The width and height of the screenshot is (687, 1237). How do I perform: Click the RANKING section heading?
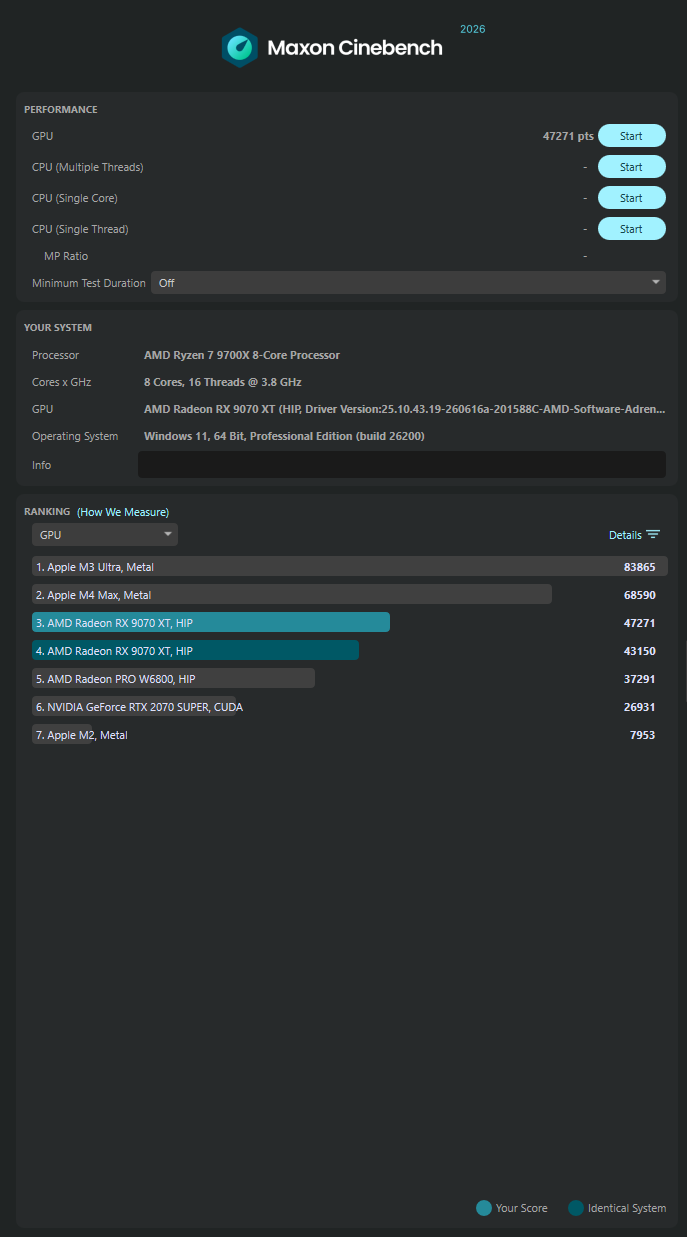(47, 511)
